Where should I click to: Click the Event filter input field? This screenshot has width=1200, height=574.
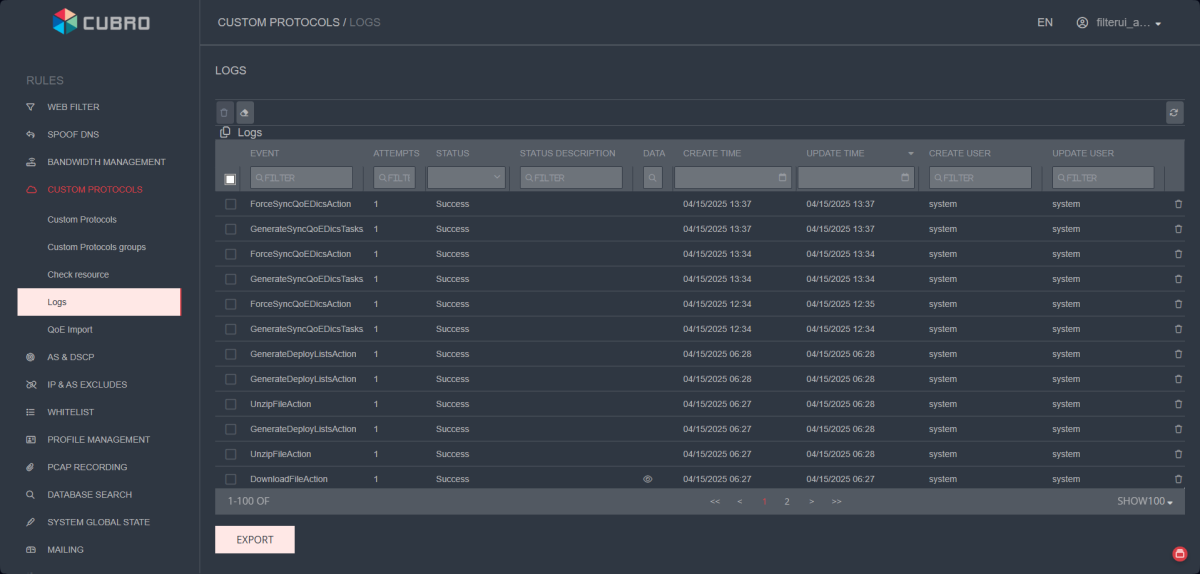pos(301,178)
